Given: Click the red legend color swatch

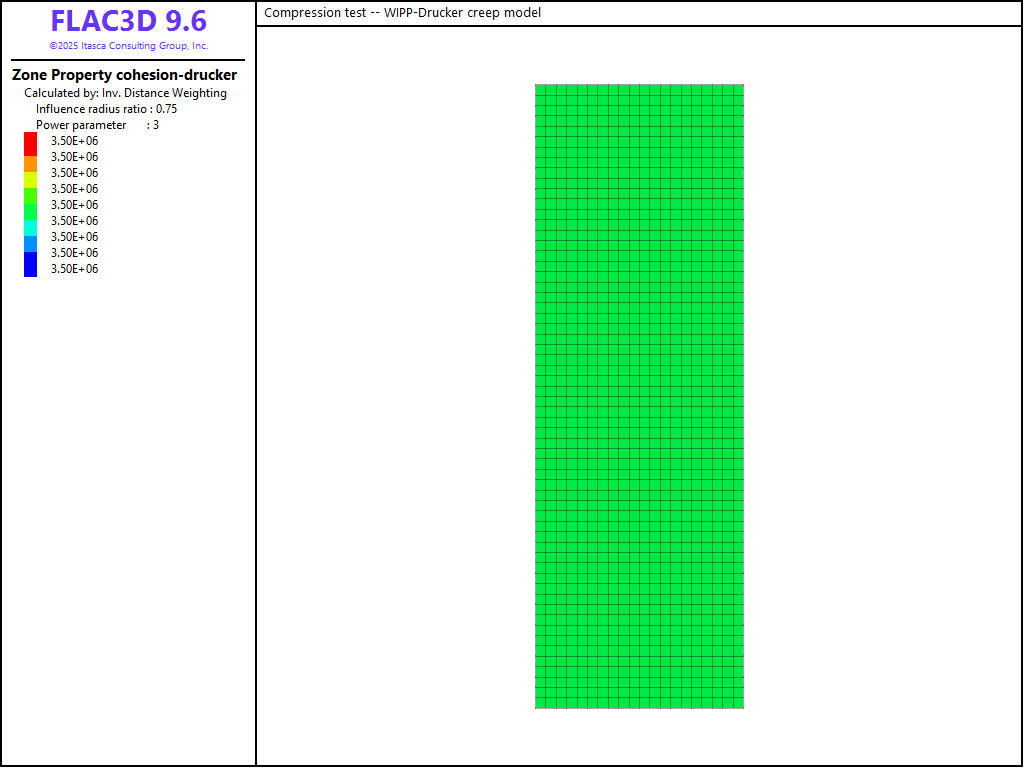Looking at the screenshot, I should [x=30, y=142].
